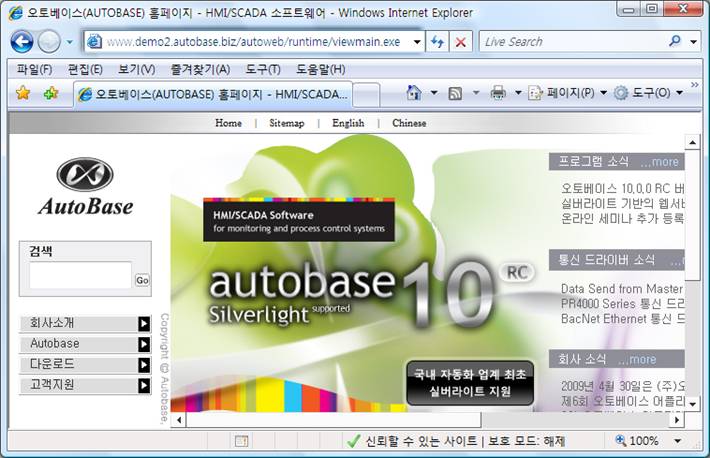Open the zoom level 100% control
The image size is (710, 458).
[645, 440]
